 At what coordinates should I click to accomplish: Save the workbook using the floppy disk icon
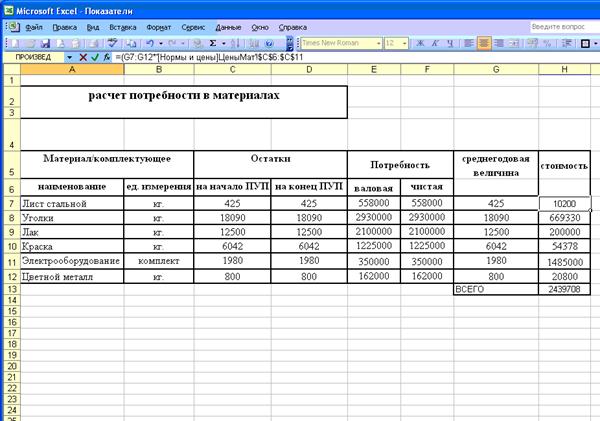(x=46, y=43)
